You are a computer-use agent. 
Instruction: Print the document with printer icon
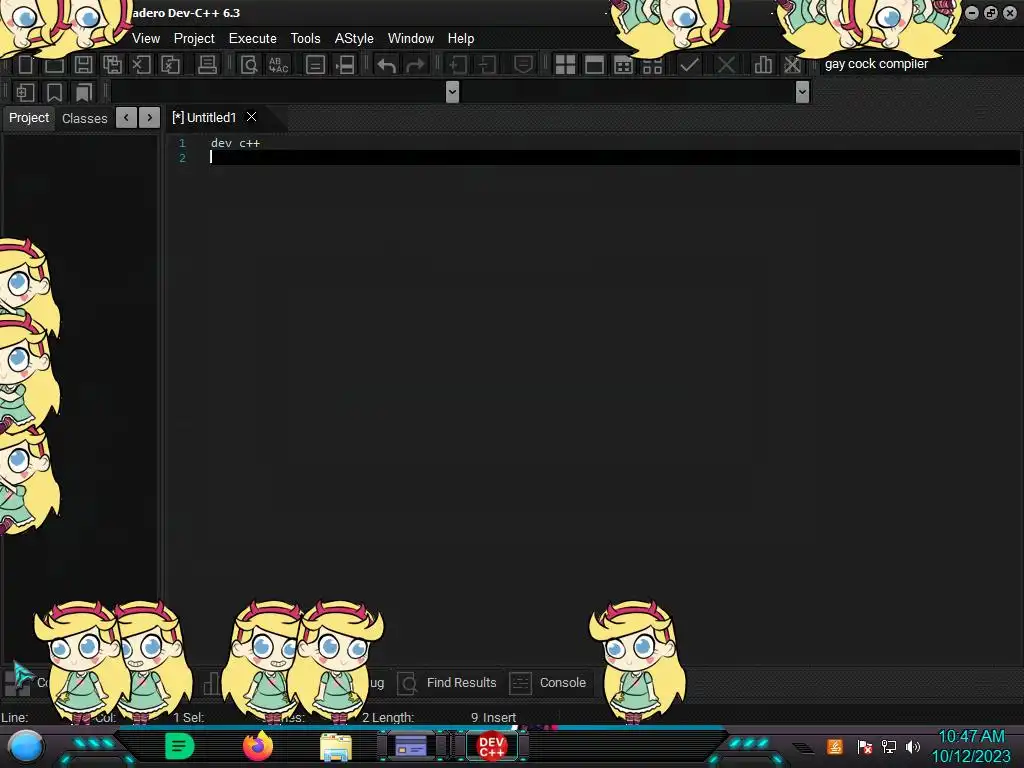coord(207,64)
